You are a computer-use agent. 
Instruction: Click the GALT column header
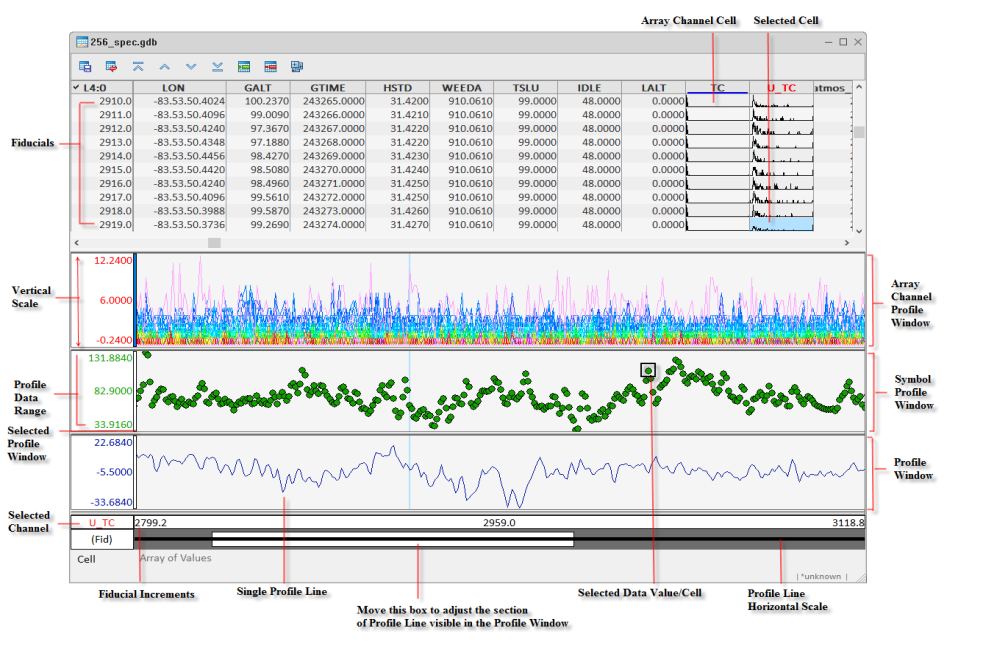[258, 88]
